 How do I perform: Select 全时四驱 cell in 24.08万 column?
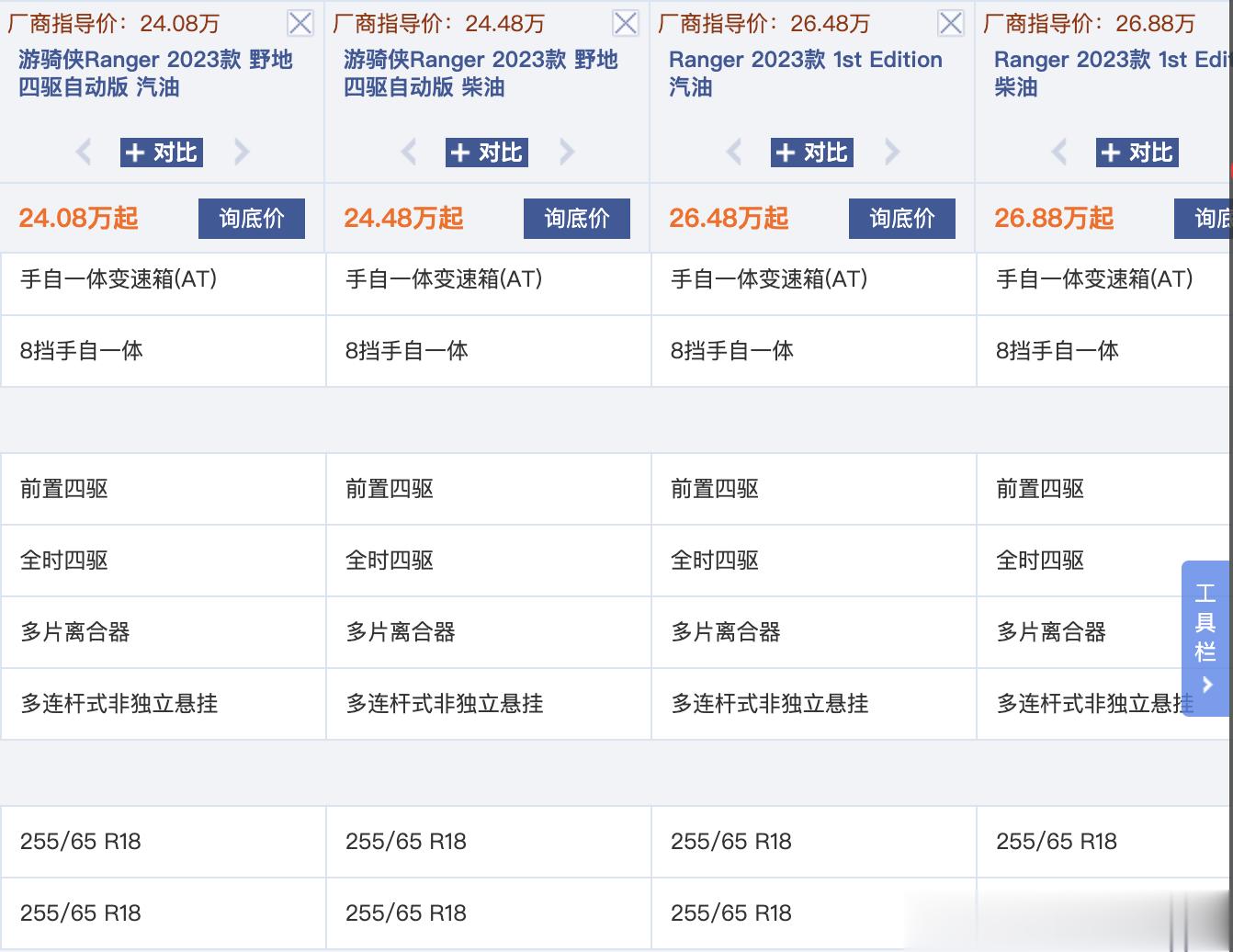pos(164,561)
